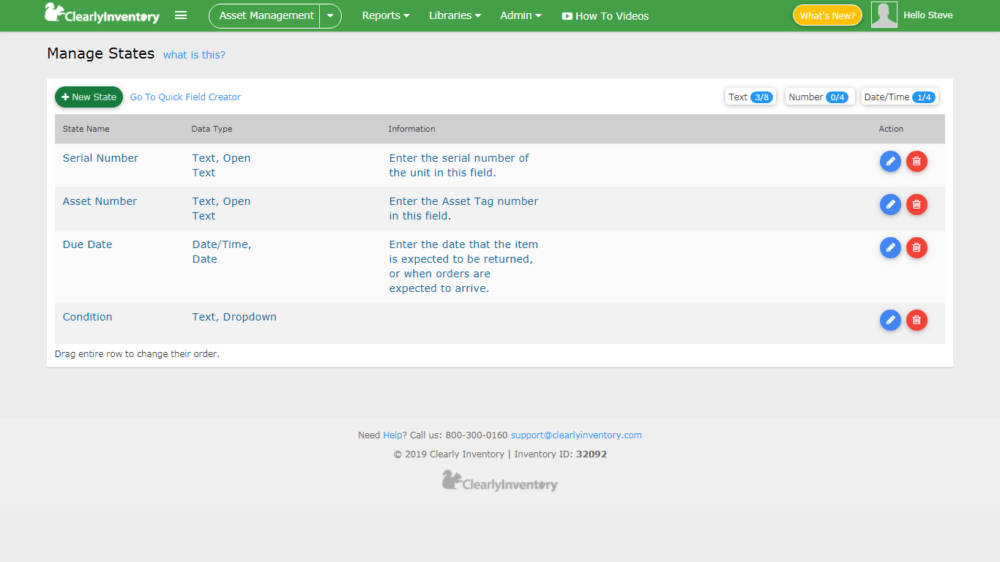
Task: Click Hello Steve user menu
Action: click(928, 15)
